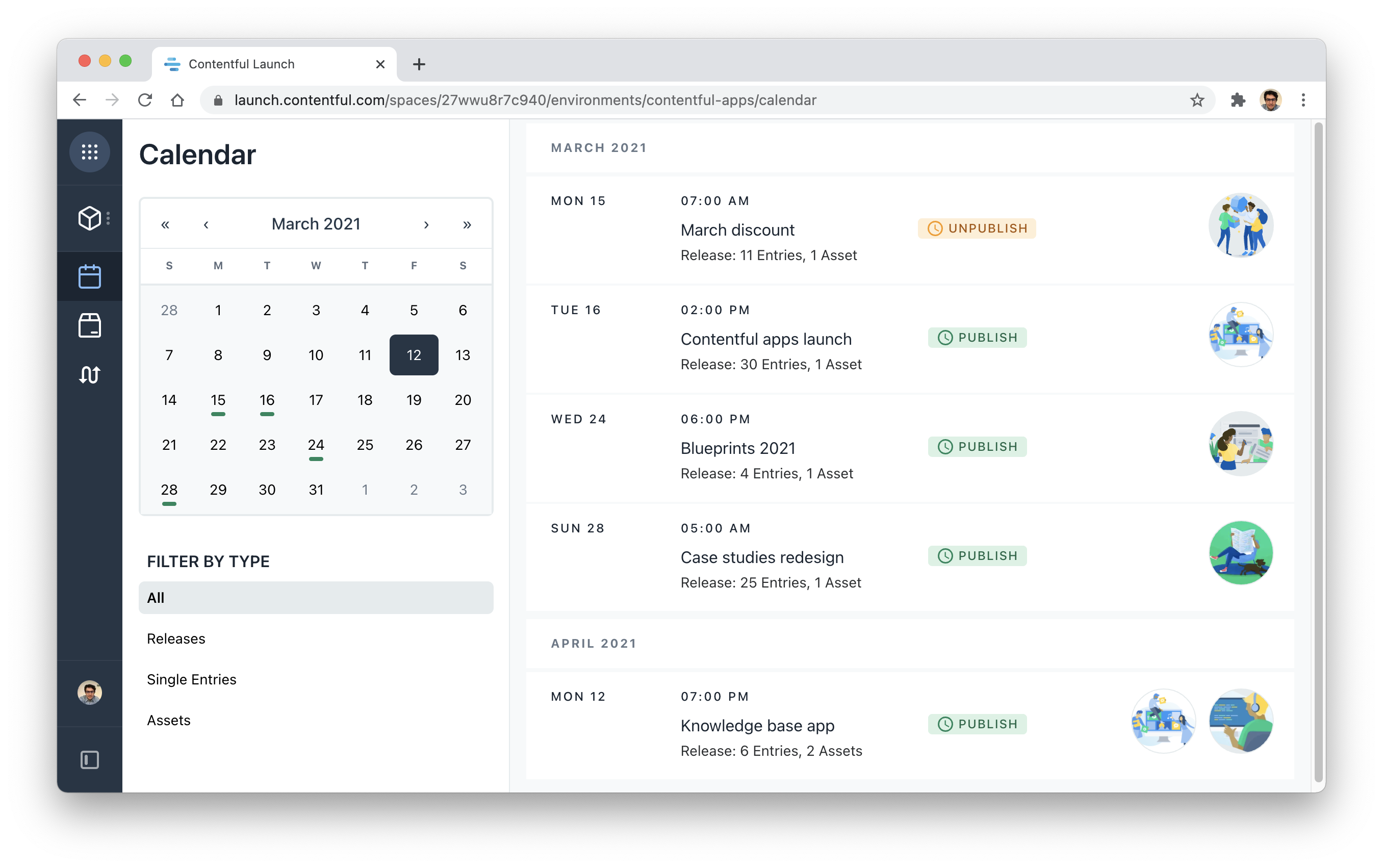The width and height of the screenshot is (1383, 868).
Task: Filter by Single Entries type
Action: coord(192,679)
